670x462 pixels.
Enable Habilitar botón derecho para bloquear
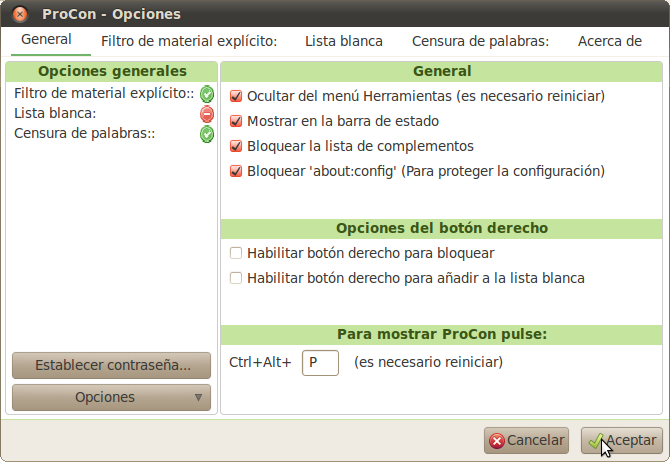point(236,253)
